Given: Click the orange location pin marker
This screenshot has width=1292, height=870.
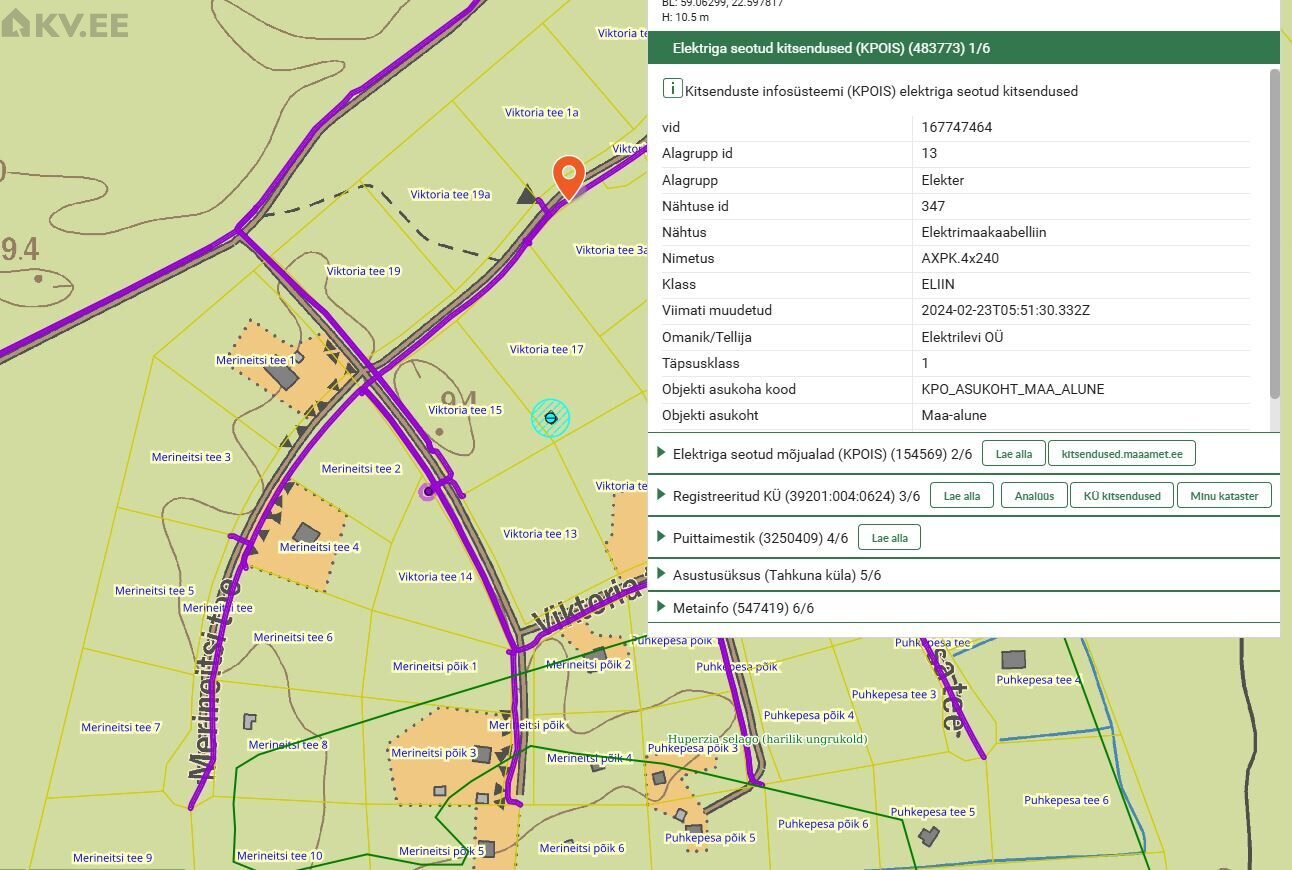Looking at the screenshot, I should pyautogui.click(x=568, y=176).
